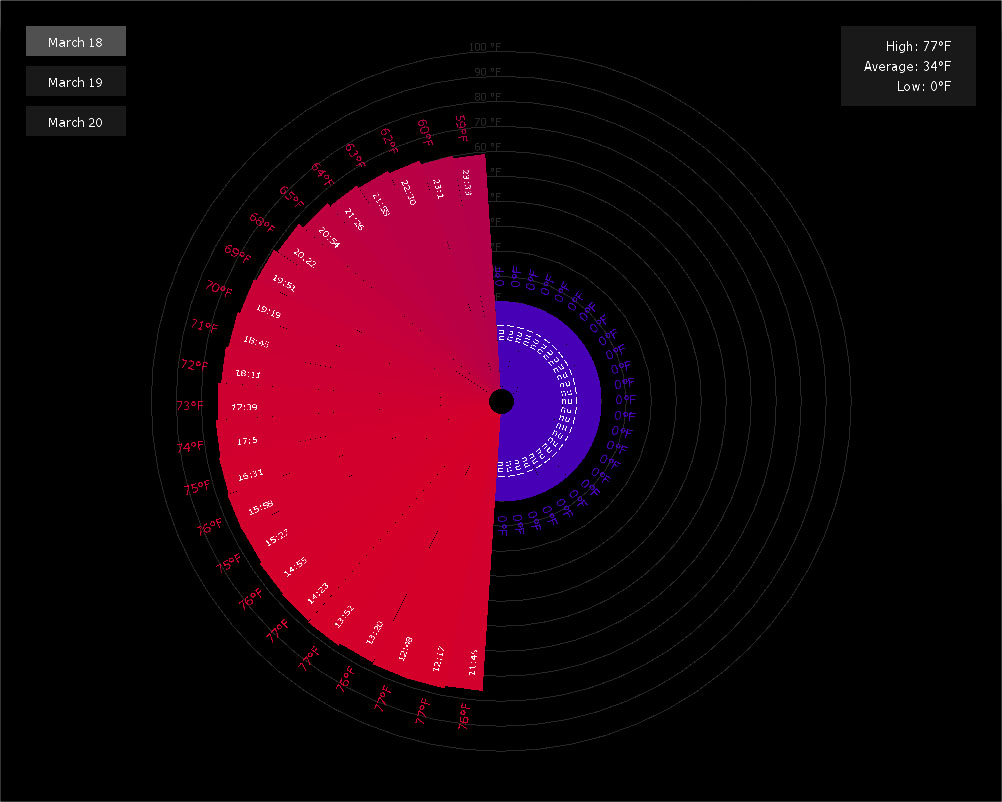Show data for March 20
The height and width of the screenshot is (802, 1002).
pyautogui.click(x=75, y=122)
